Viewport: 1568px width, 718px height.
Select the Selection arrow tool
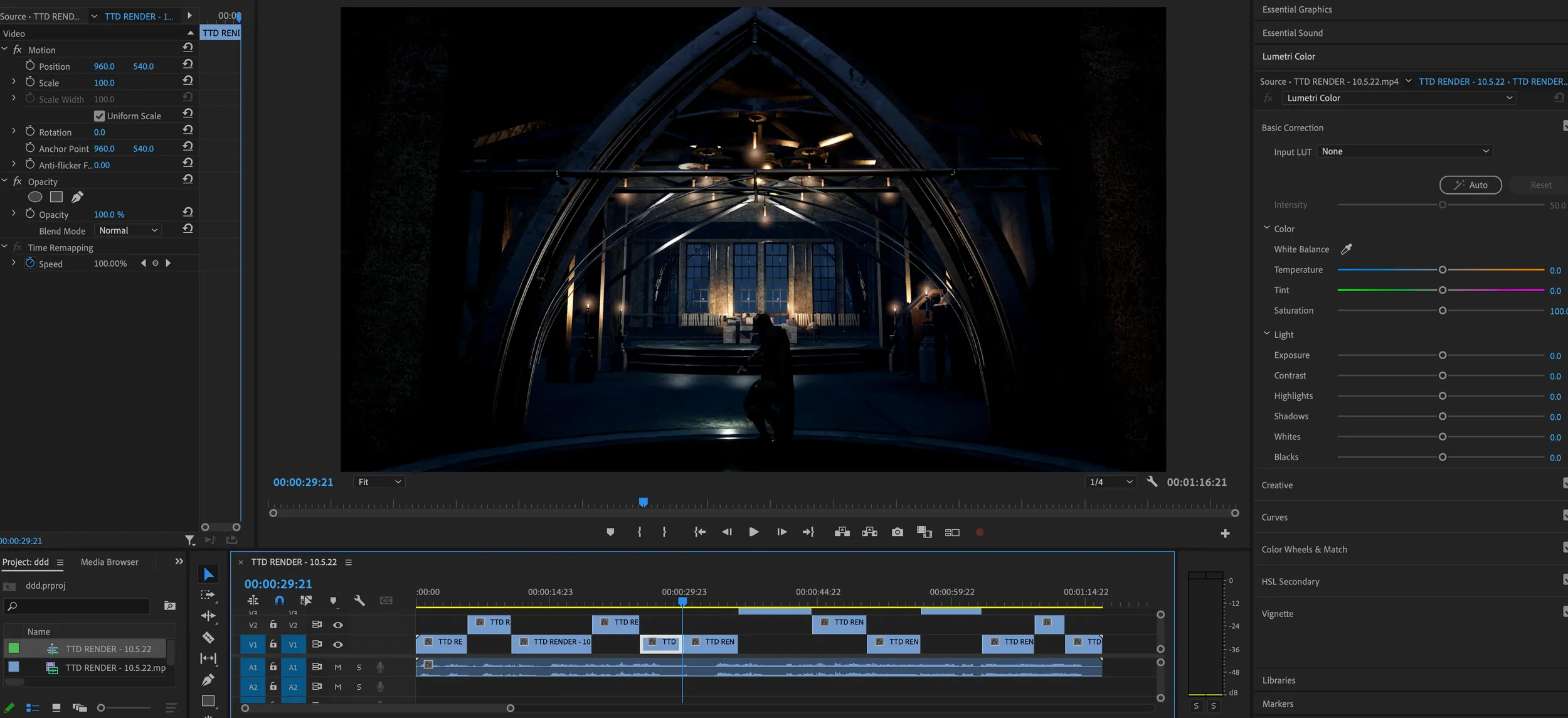[x=208, y=574]
